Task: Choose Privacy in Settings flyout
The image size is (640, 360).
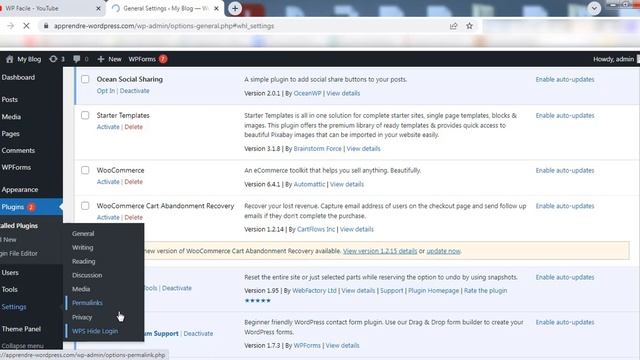Action: 82,317
